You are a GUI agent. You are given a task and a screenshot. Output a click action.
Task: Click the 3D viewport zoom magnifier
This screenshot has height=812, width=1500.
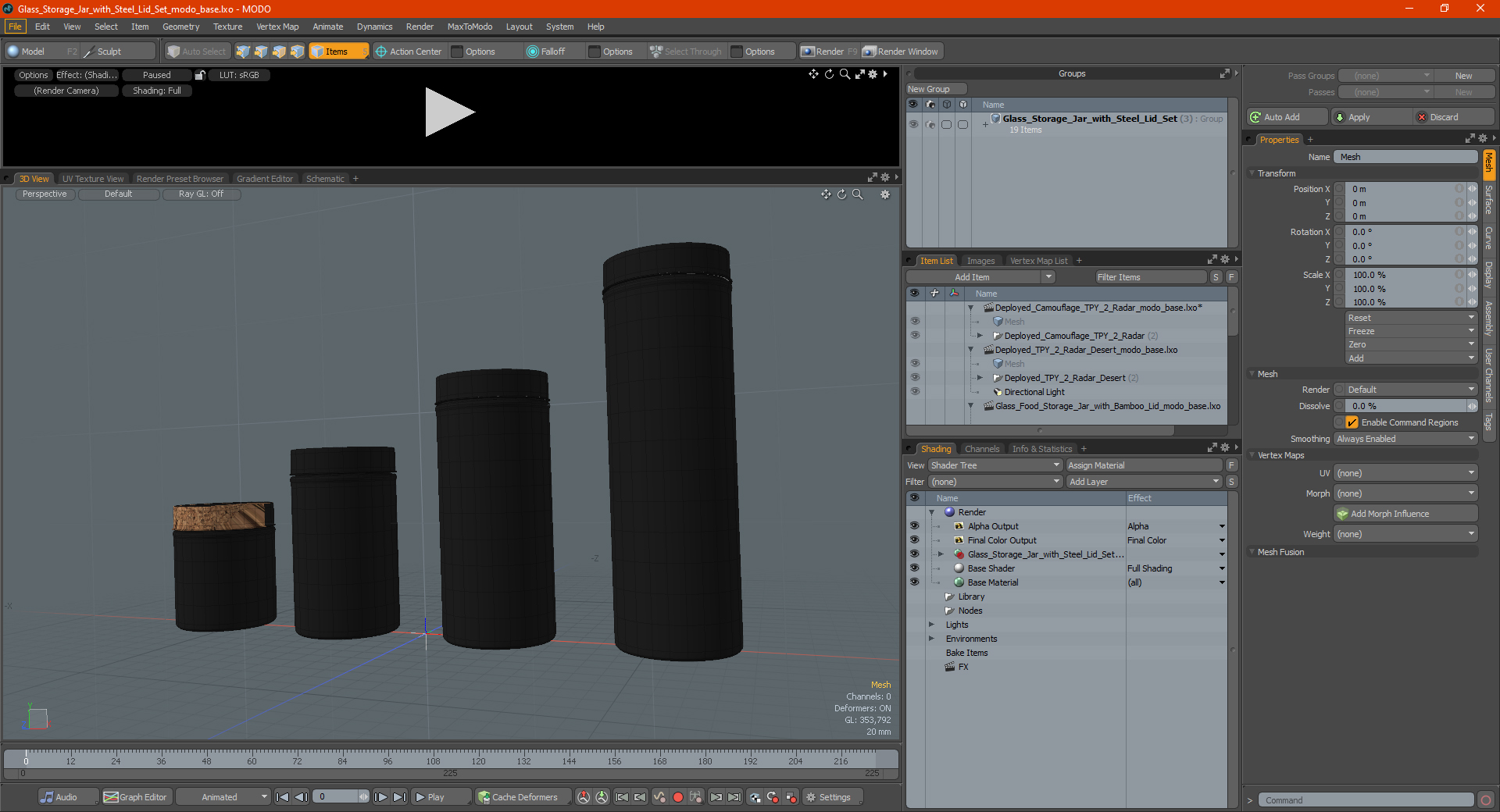click(x=858, y=194)
